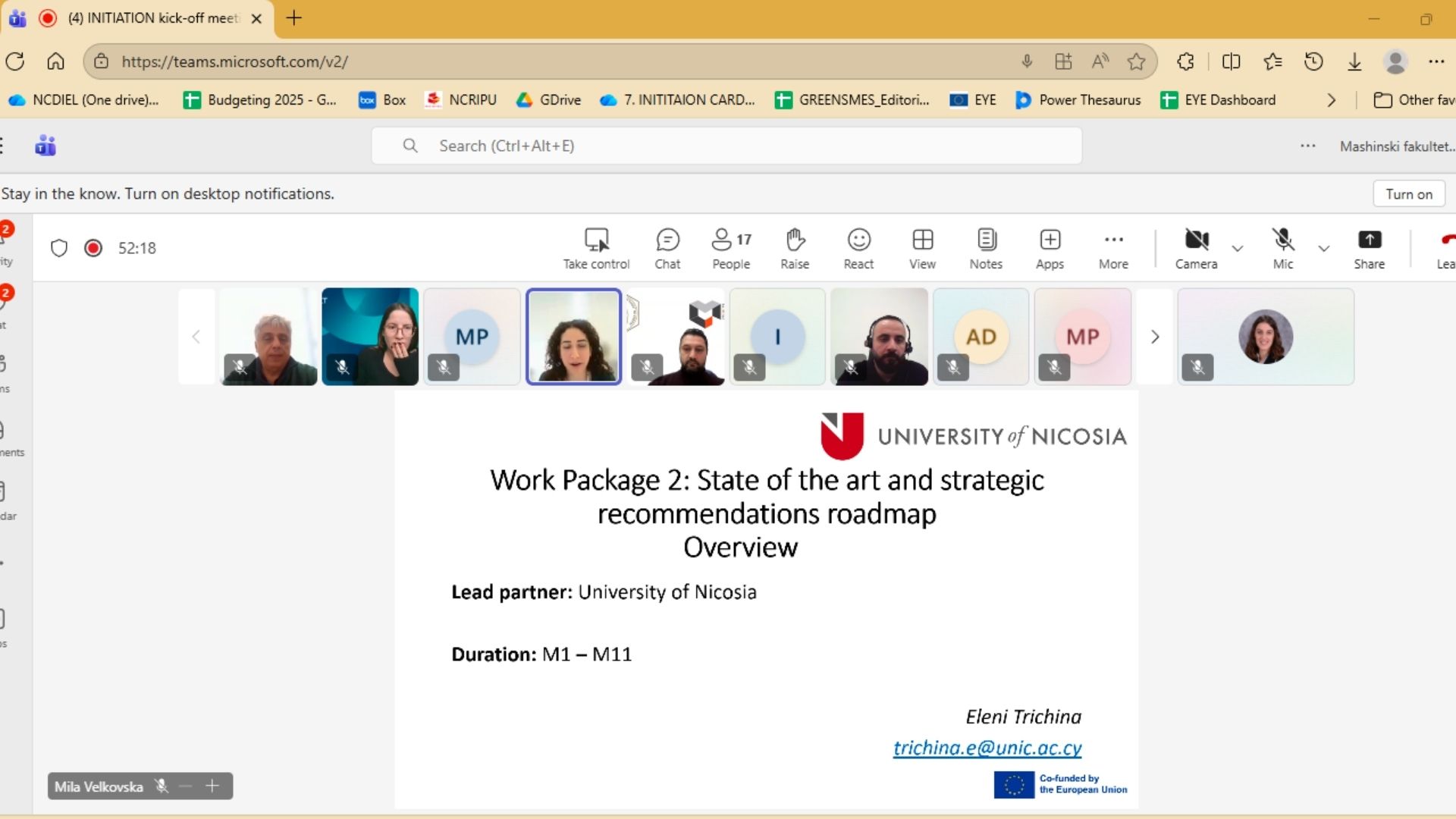Open meeting Notes

pos(986,248)
